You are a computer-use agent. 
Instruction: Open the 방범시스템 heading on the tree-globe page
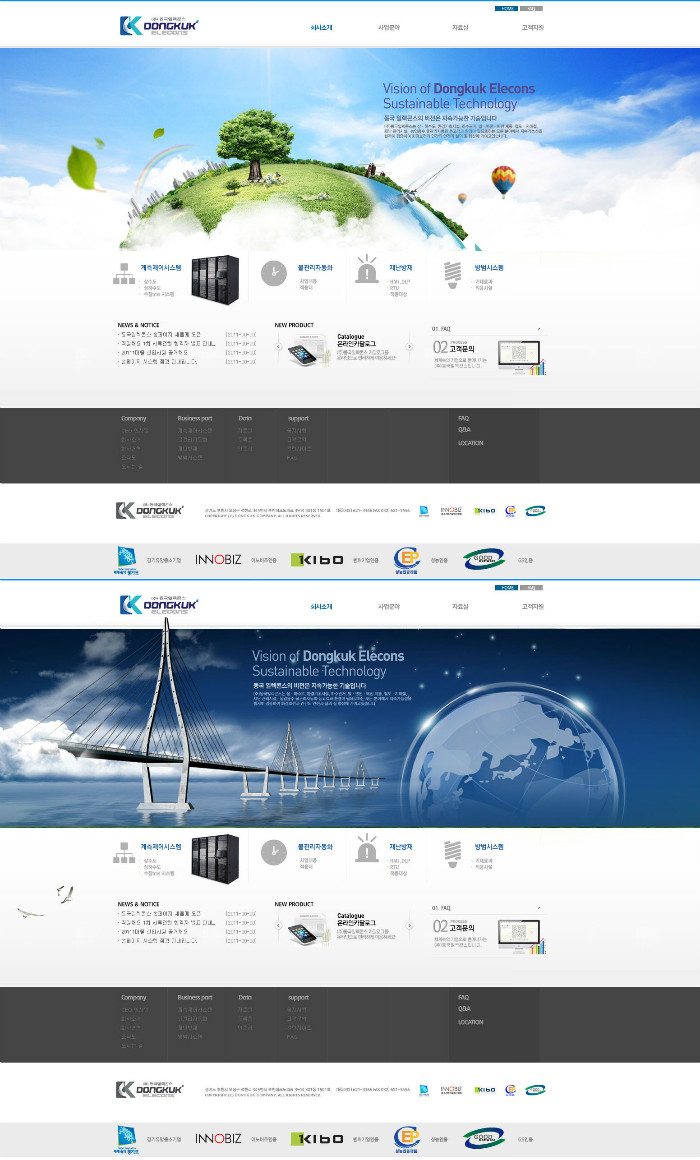point(489,268)
